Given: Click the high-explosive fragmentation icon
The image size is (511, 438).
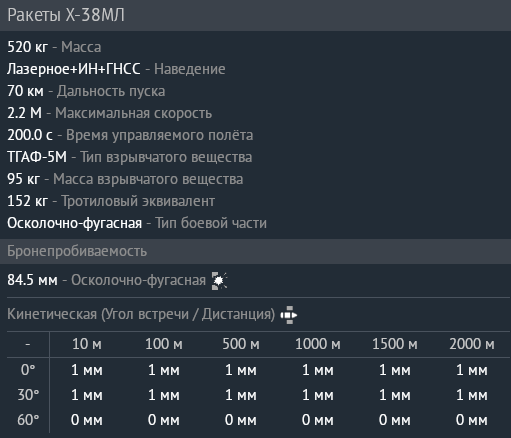Looking at the screenshot, I should [x=220, y=281].
